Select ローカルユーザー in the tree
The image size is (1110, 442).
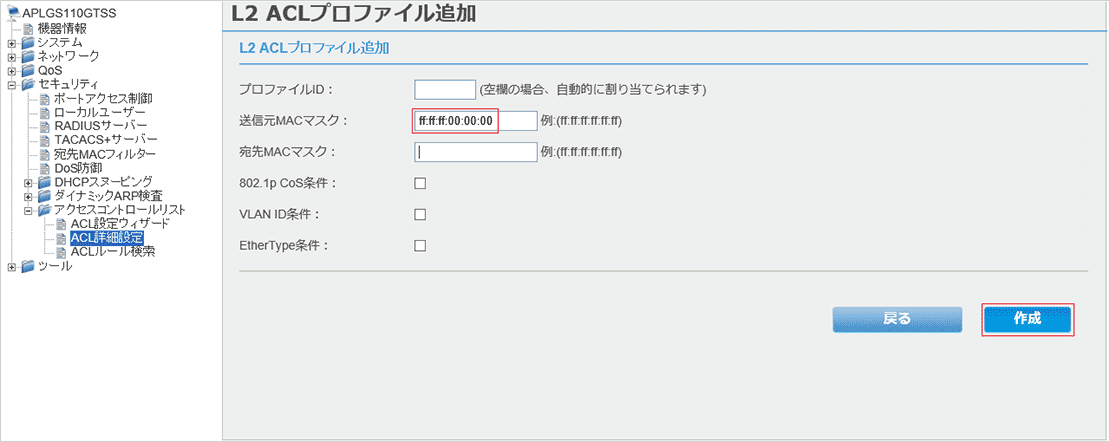click(x=100, y=113)
